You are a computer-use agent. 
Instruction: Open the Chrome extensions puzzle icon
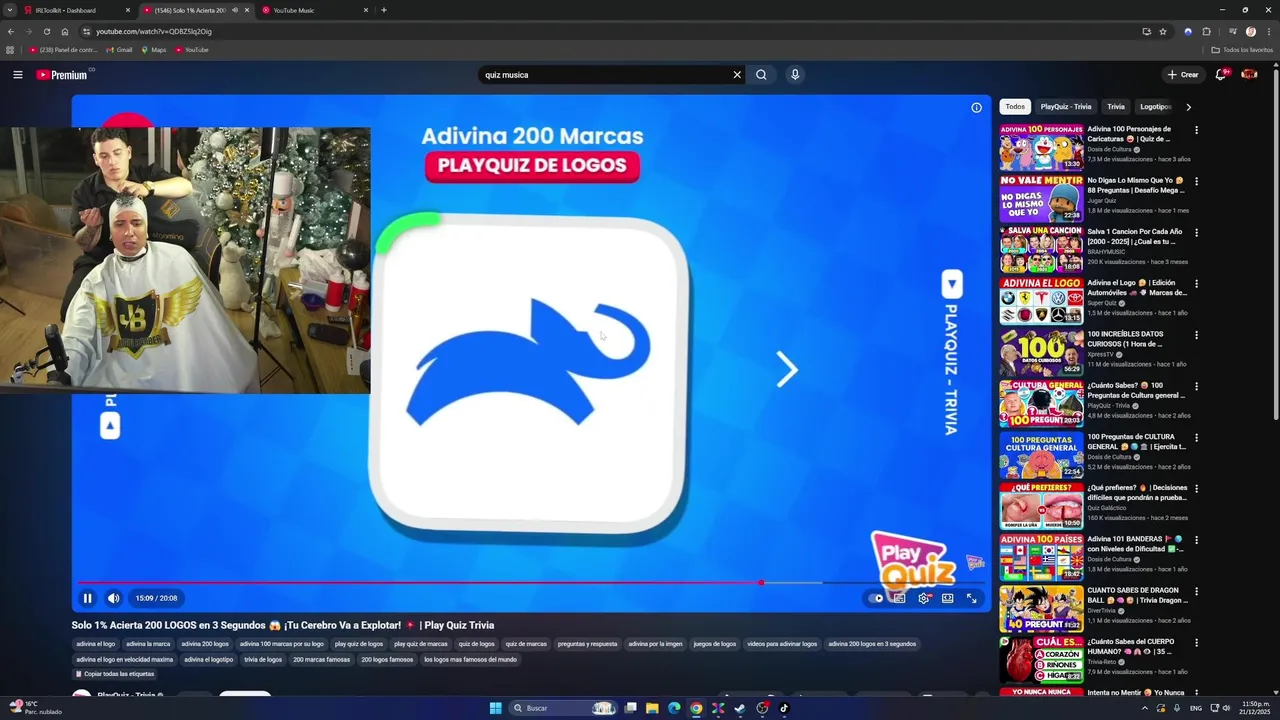[1206, 31]
